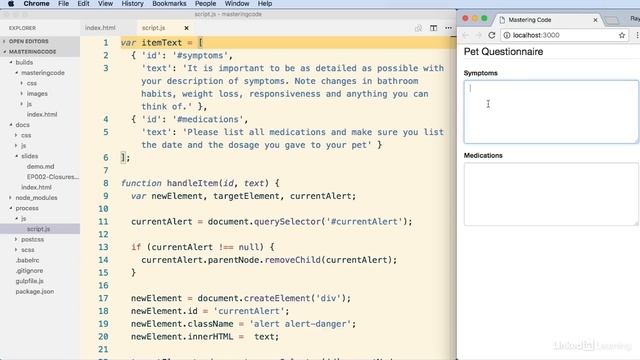Collapse the process folder
Screen dimensions: 640x360
click(x=27, y=208)
